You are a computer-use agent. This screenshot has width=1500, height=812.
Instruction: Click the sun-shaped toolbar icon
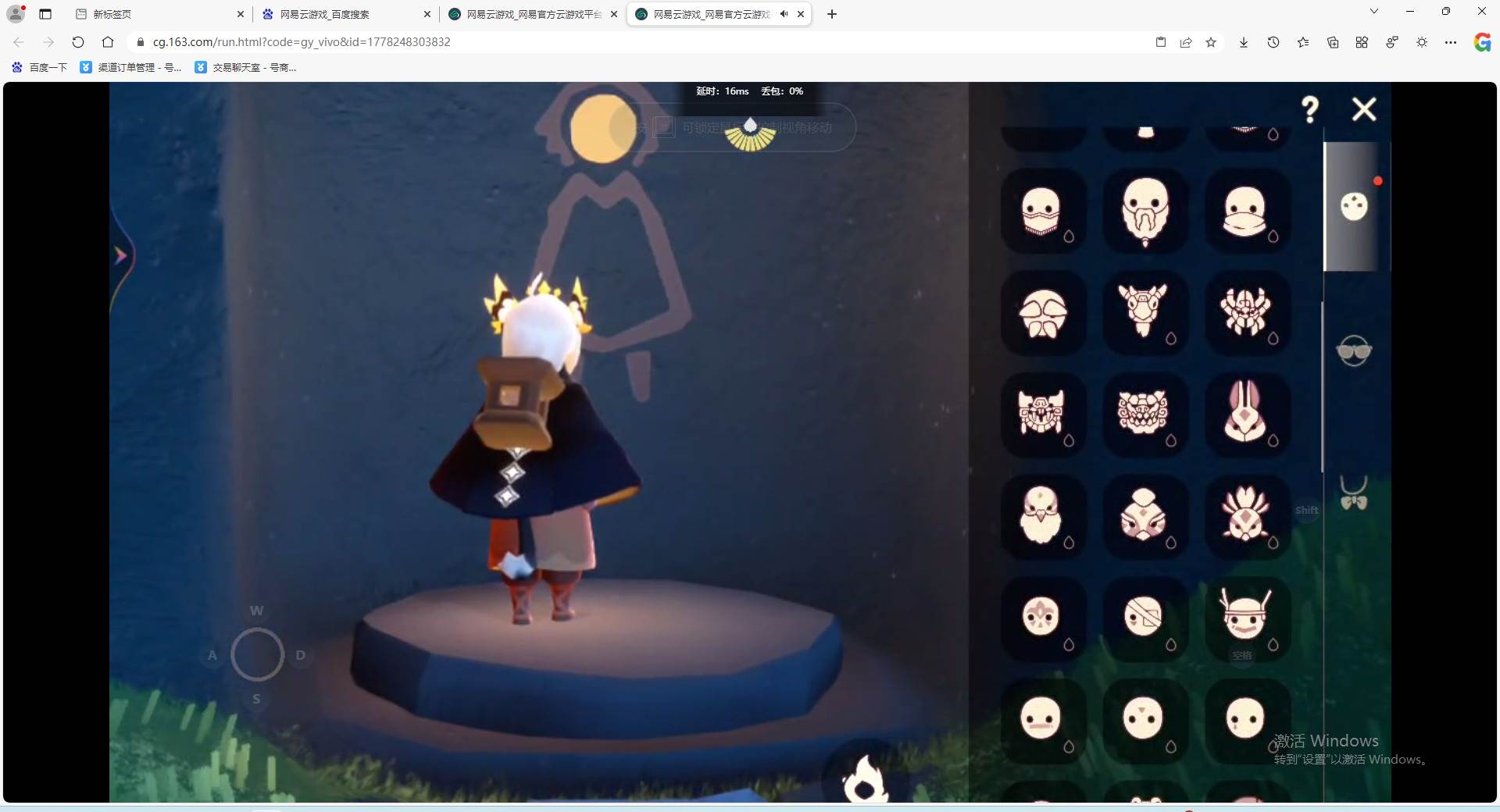(1422, 42)
